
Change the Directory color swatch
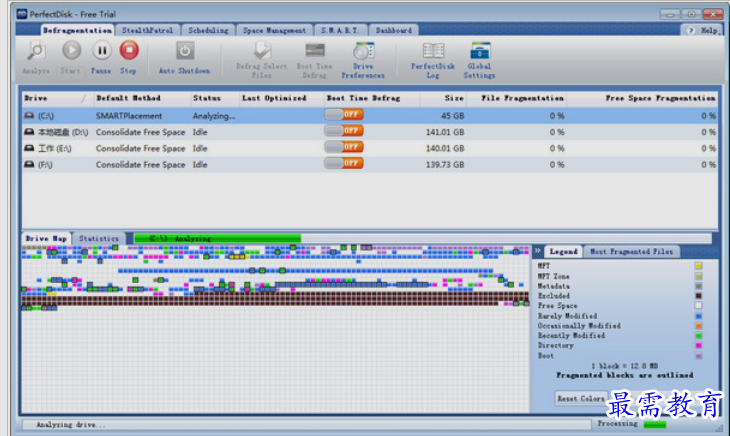pyautogui.click(x=698, y=345)
